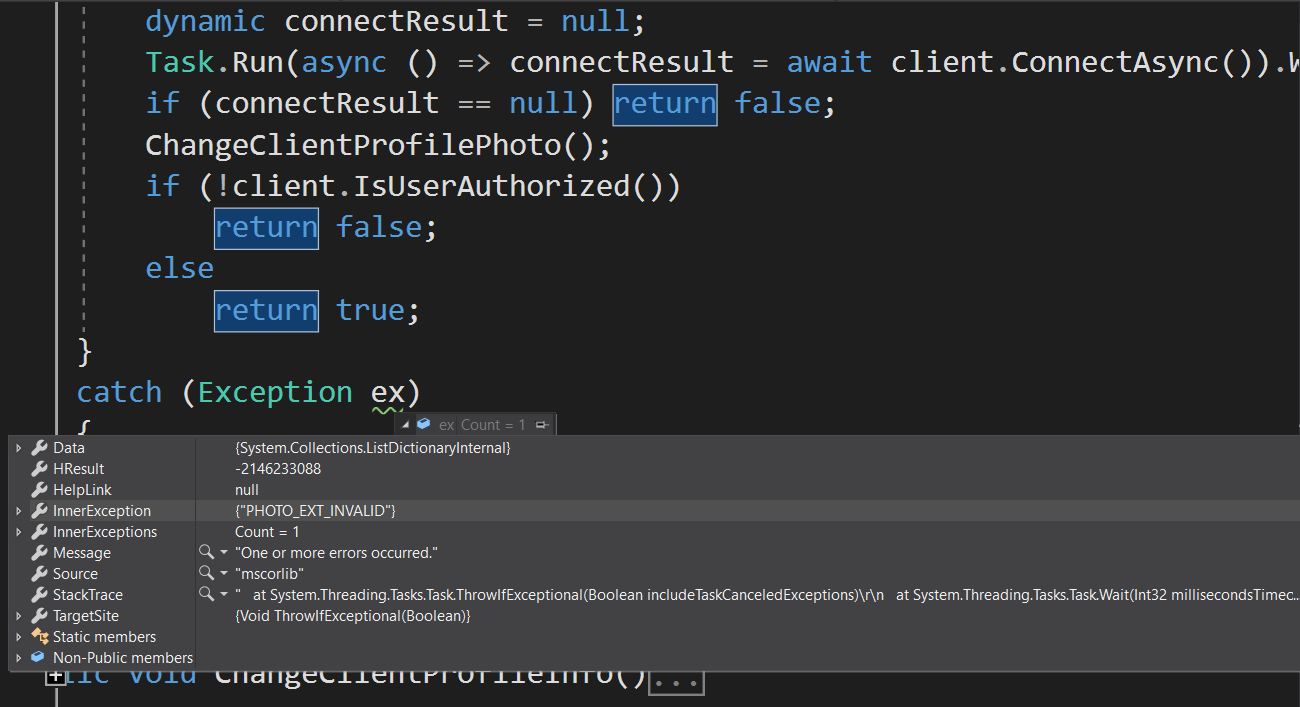Click the blue brick icon beside Non-Public members

pyautogui.click(x=37, y=657)
